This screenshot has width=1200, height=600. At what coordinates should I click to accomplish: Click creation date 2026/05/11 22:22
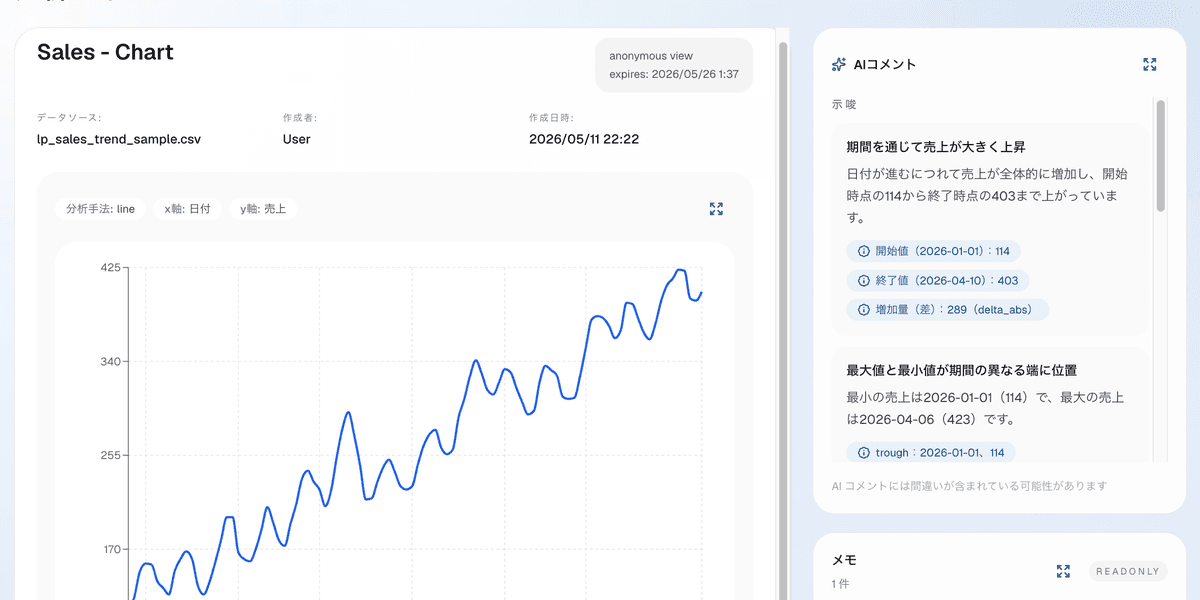point(584,139)
